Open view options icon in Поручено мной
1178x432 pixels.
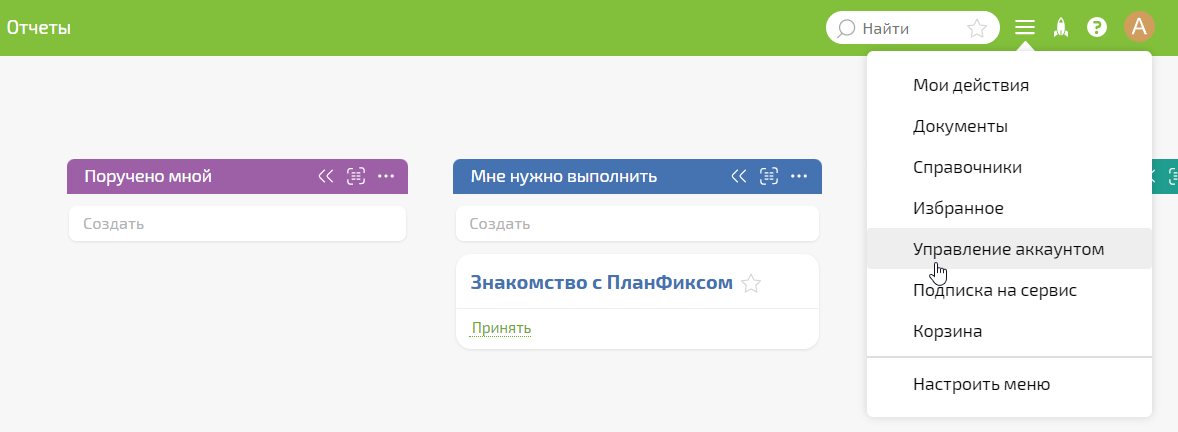coord(356,176)
